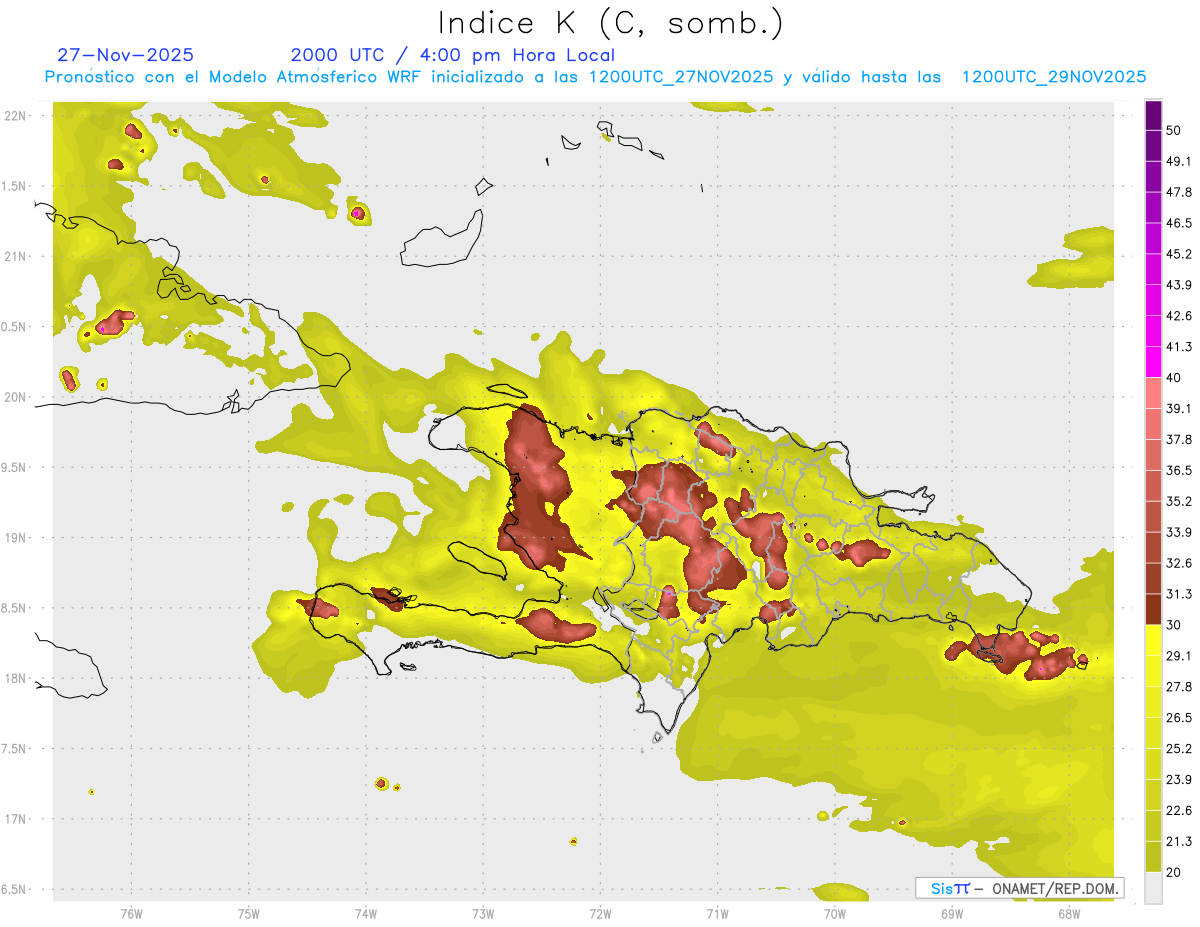
Task: Click '2000 UTC / 4:00 pm Hora Local'
Action: point(453,55)
